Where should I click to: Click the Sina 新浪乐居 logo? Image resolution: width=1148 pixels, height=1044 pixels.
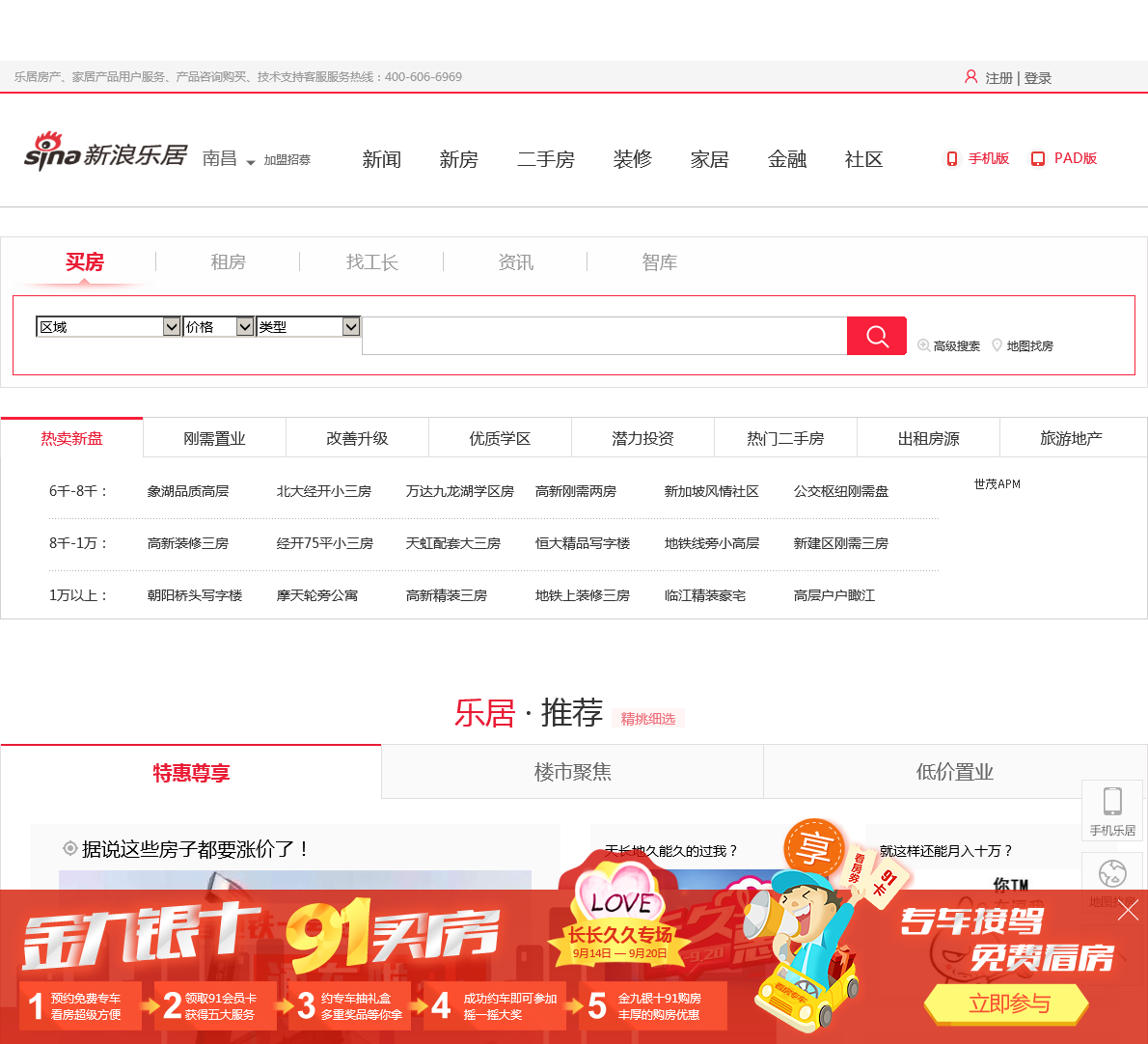click(105, 152)
